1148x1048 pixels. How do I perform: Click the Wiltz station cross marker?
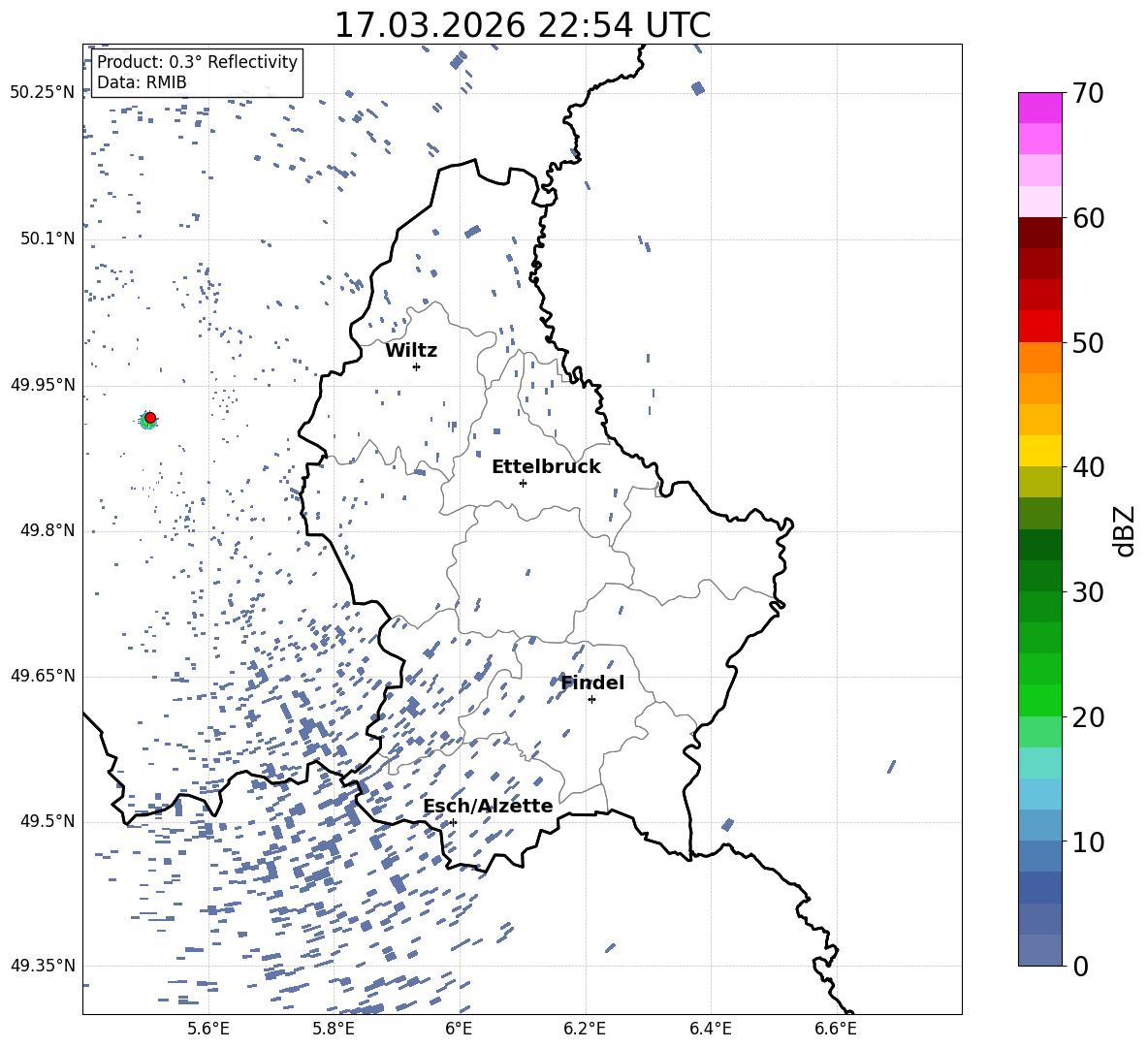pos(417,366)
